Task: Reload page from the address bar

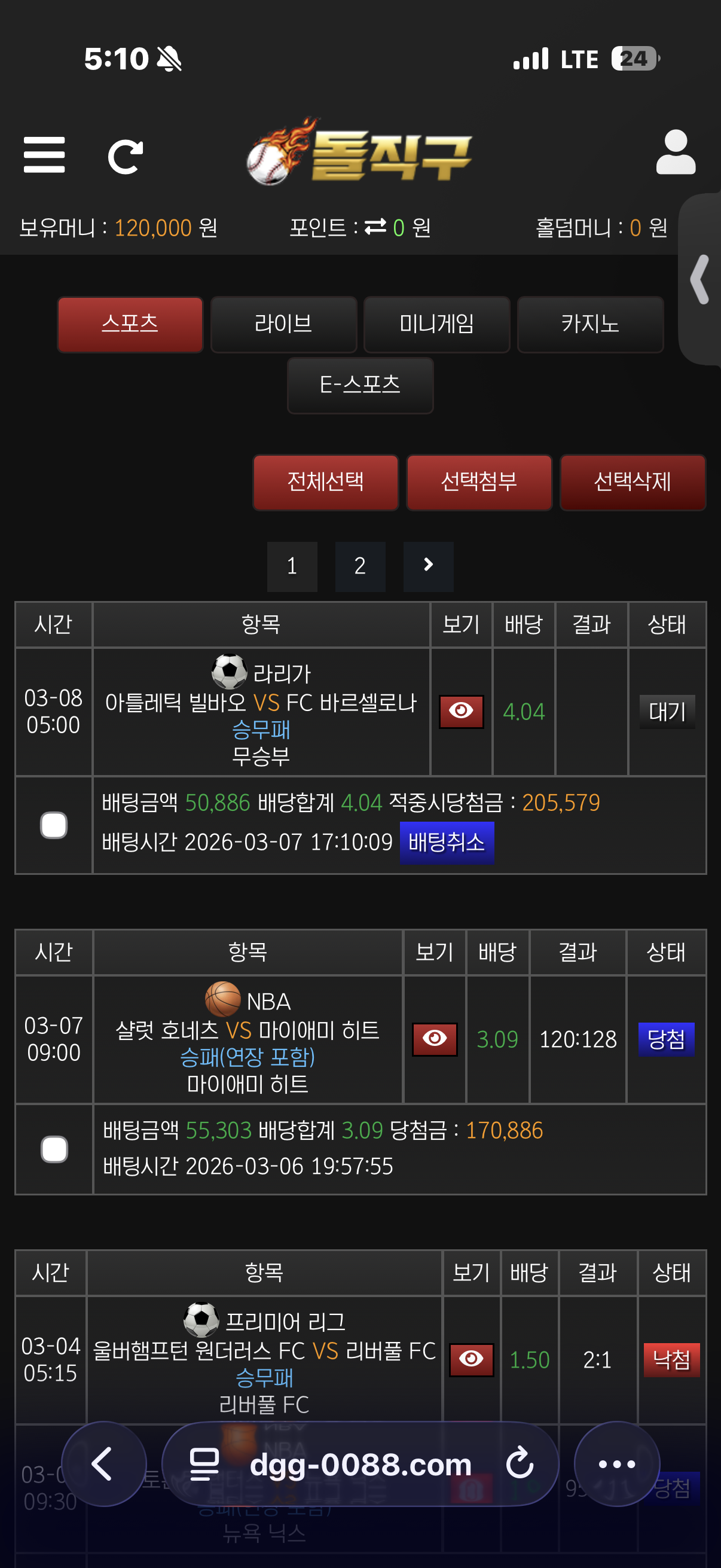Action: [519, 1463]
